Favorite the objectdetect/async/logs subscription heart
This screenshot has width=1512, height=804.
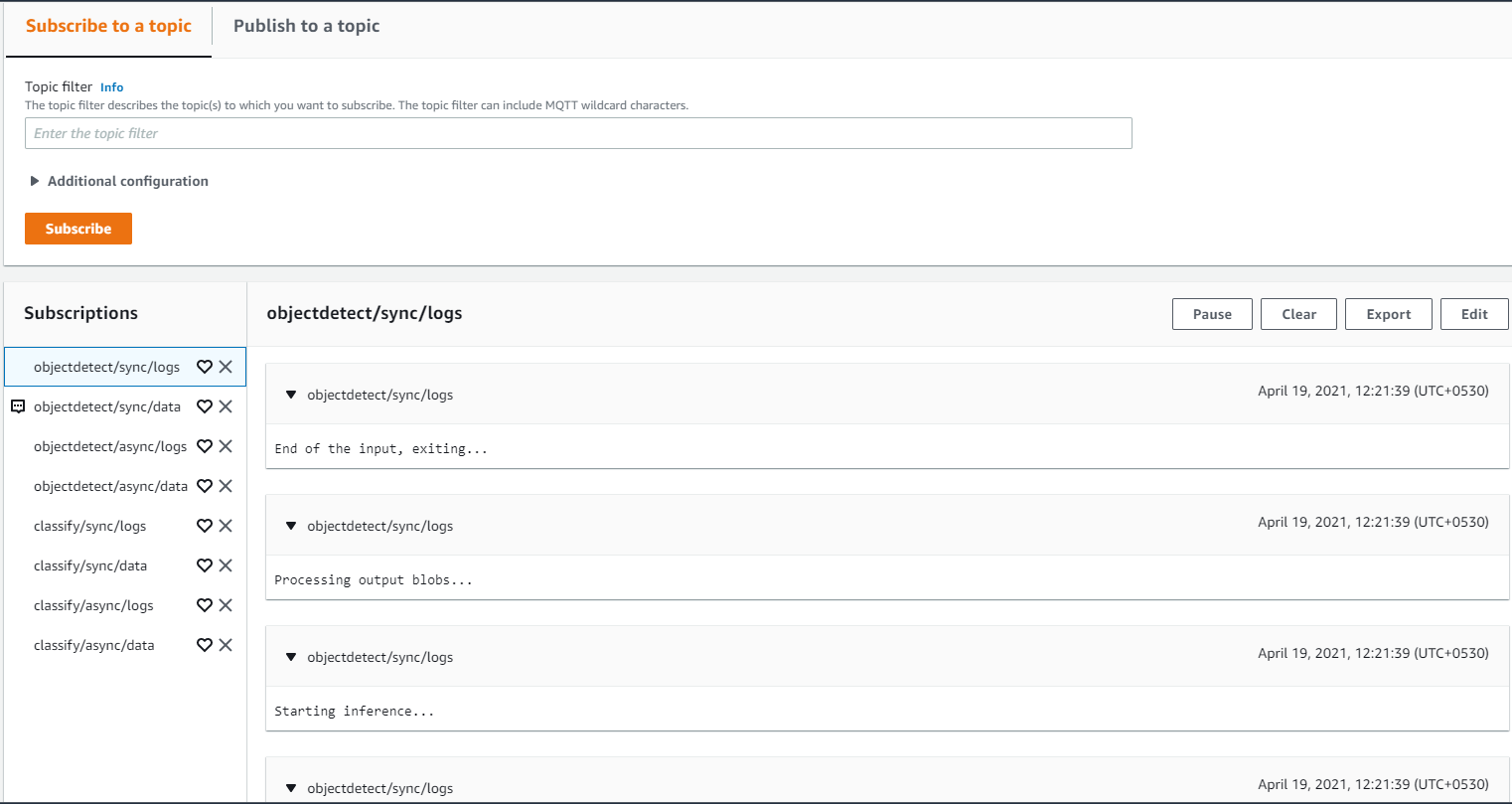[205, 446]
